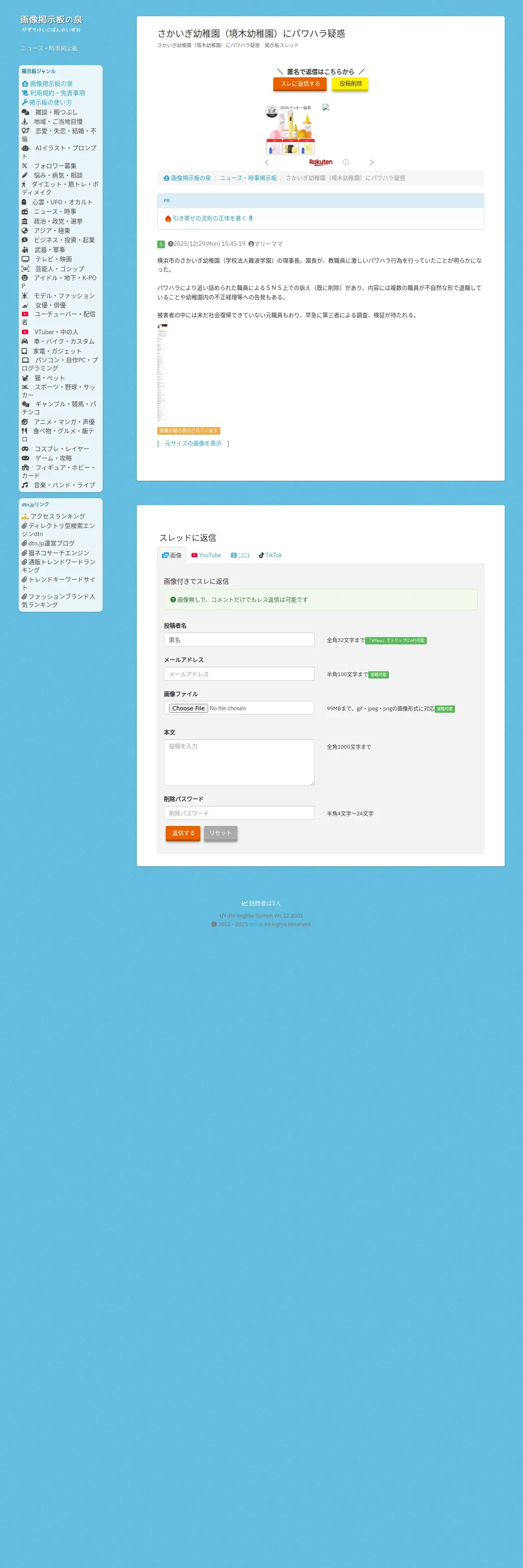
Task: Switch to the 画像 reply tab
Action: 172,555
